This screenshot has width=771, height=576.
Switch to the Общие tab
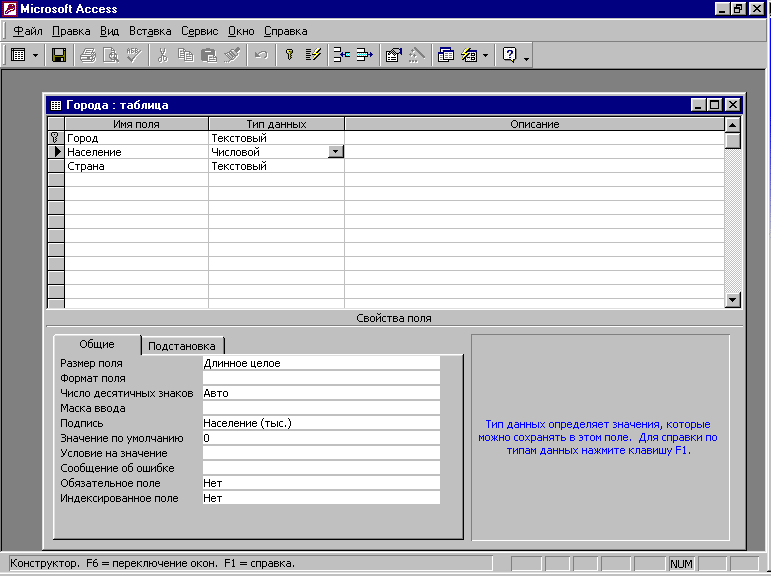pos(97,344)
